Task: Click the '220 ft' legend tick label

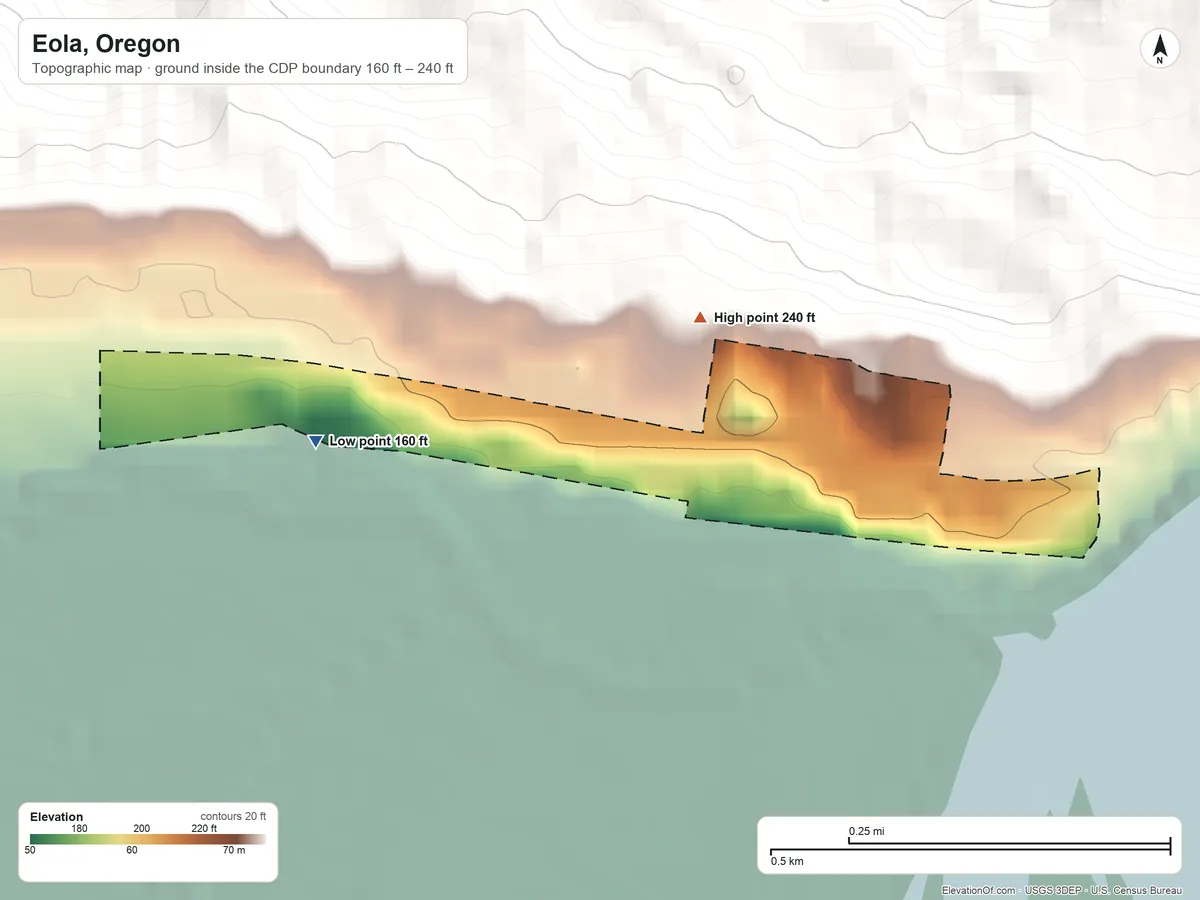Action: coord(204,828)
